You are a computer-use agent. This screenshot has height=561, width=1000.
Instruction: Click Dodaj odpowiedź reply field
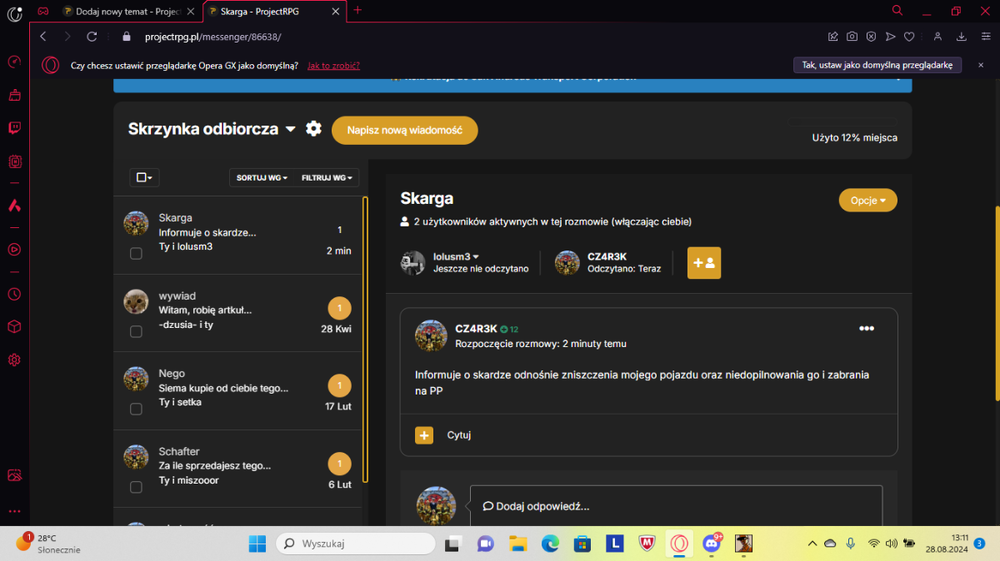coord(676,506)
